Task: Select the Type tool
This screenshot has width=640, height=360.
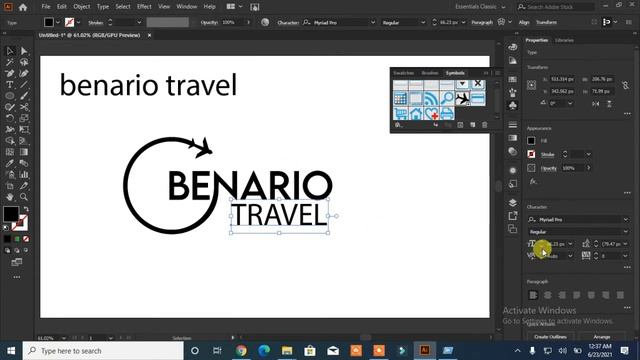Action: [10, 85]
